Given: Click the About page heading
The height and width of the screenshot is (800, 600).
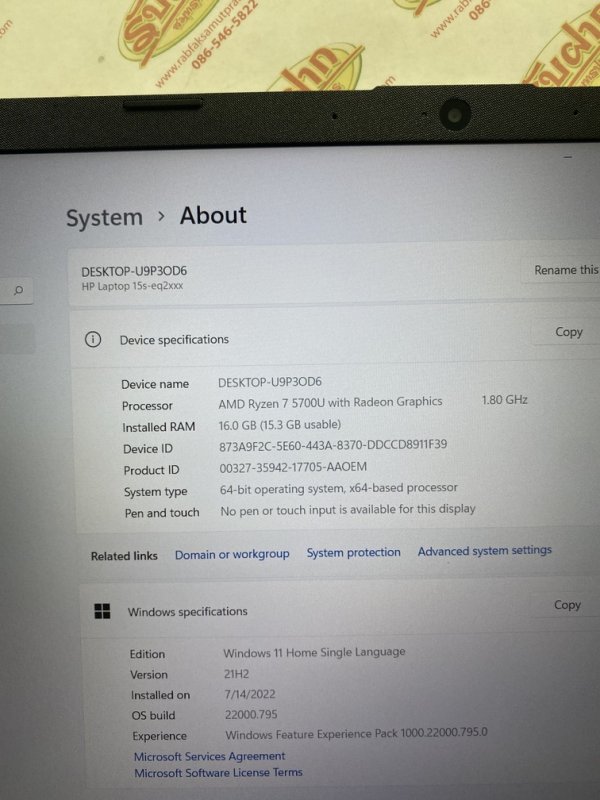Looking at the screenshot, I should click(213, 215).
